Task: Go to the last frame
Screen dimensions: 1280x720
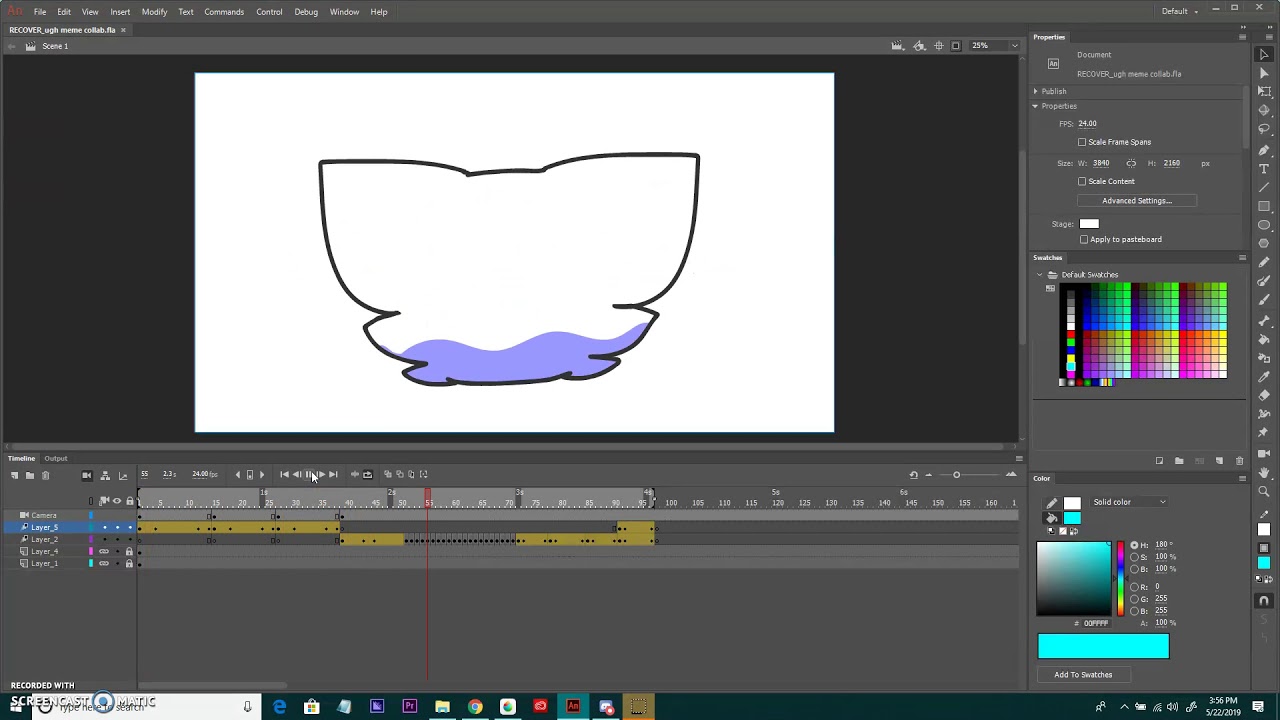Action: coord(333,475)
